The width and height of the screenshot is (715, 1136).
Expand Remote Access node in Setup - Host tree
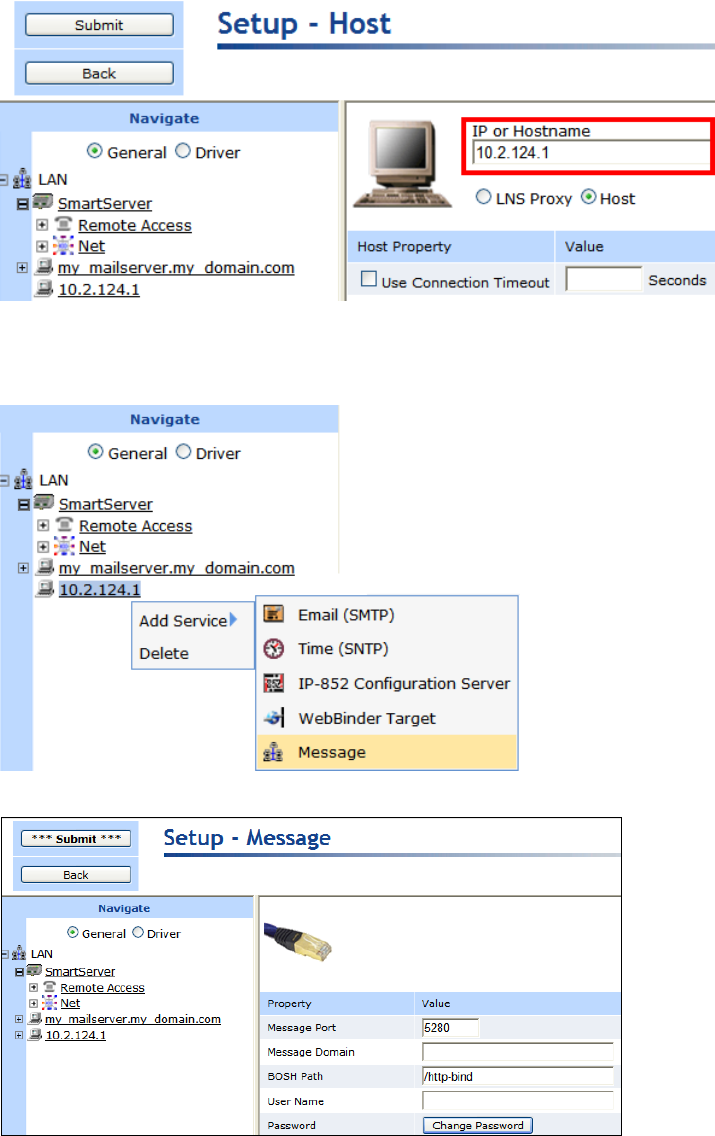pyautogui.click(x=42, y=226)
